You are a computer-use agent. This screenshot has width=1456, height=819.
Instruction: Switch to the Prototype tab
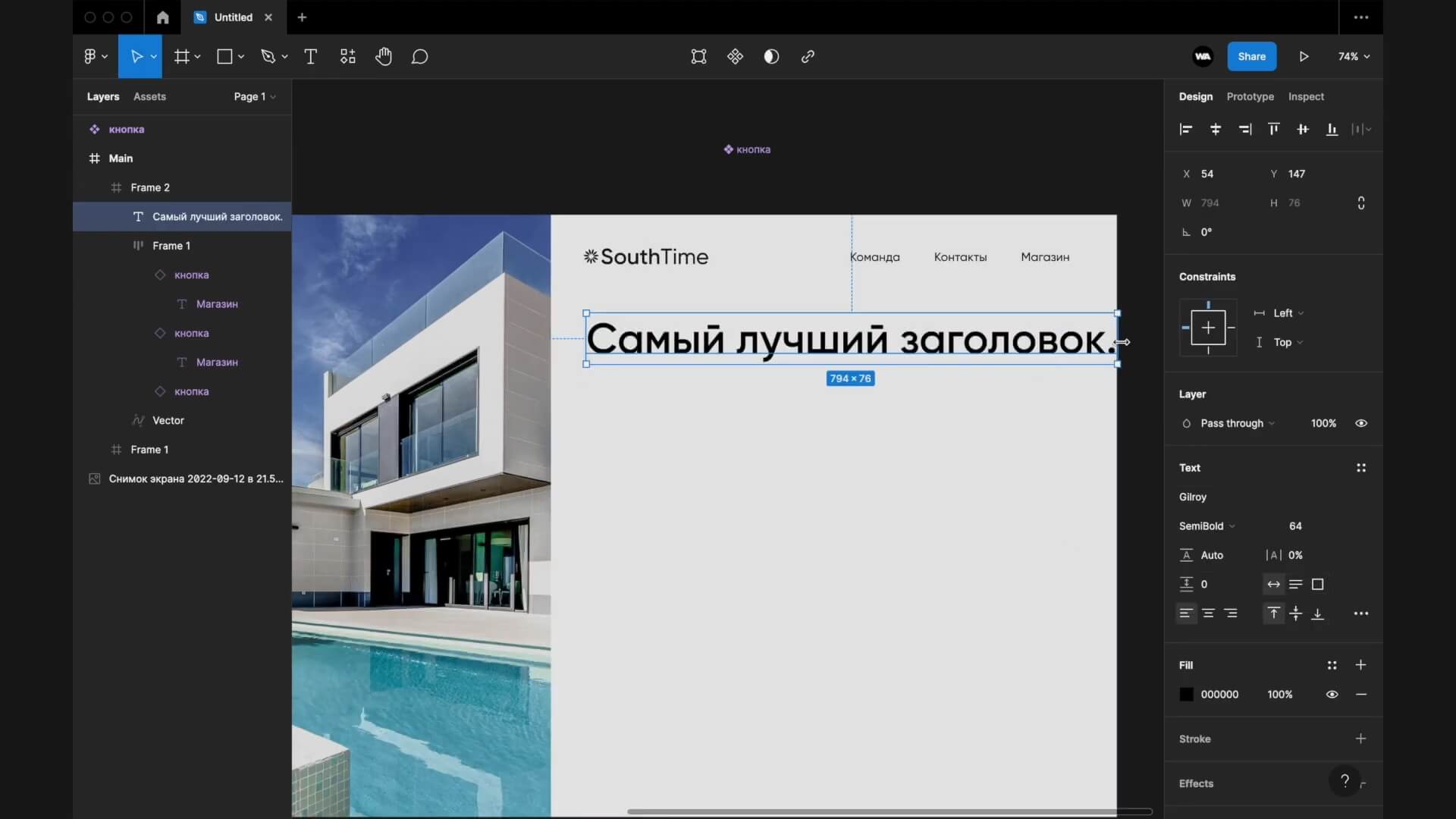click(x=1250, y=96)
